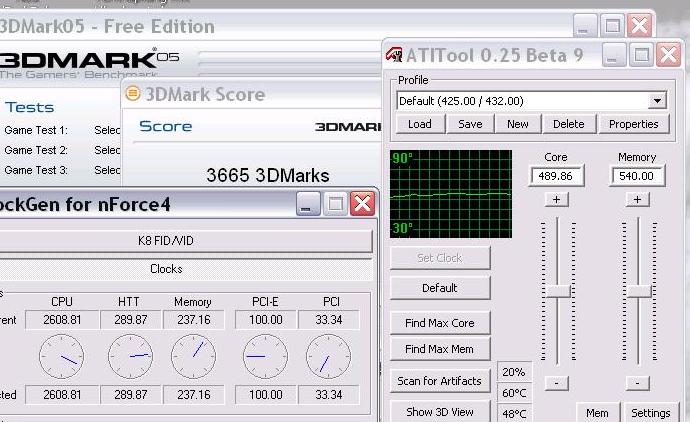Click the Set Clock button
Image resolution: width=690 pixels, height=422 pixels.
click(440, 258)
